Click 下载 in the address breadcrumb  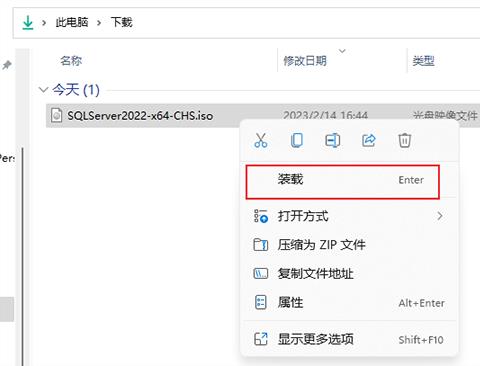[122, 22]
